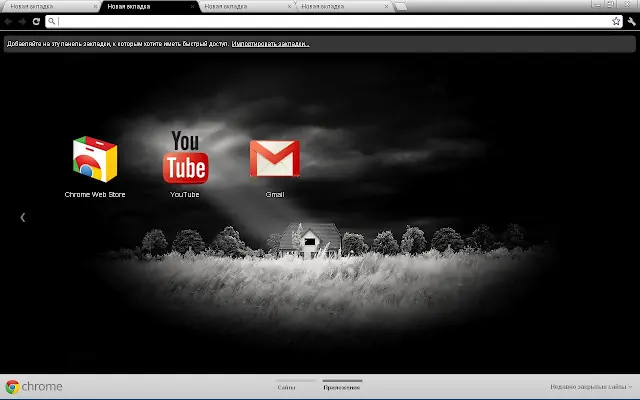The width and height of the screenshot is (640, 400).
Task: Open a new tab with the new-tab button
Action: pos(400,7)
